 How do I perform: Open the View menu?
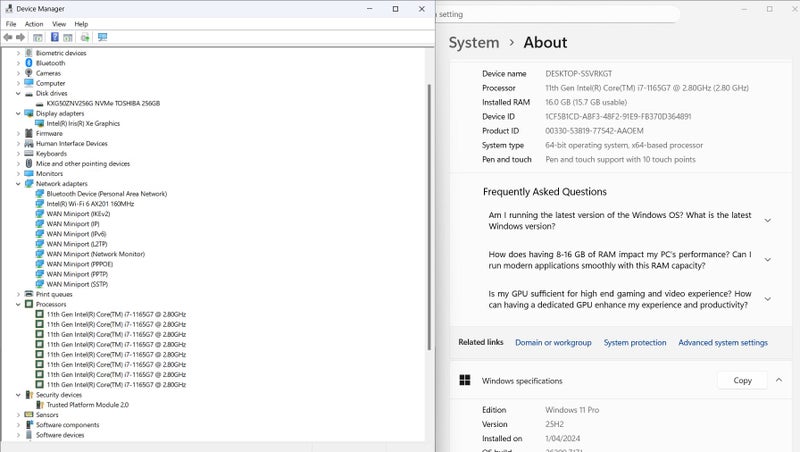59,23
